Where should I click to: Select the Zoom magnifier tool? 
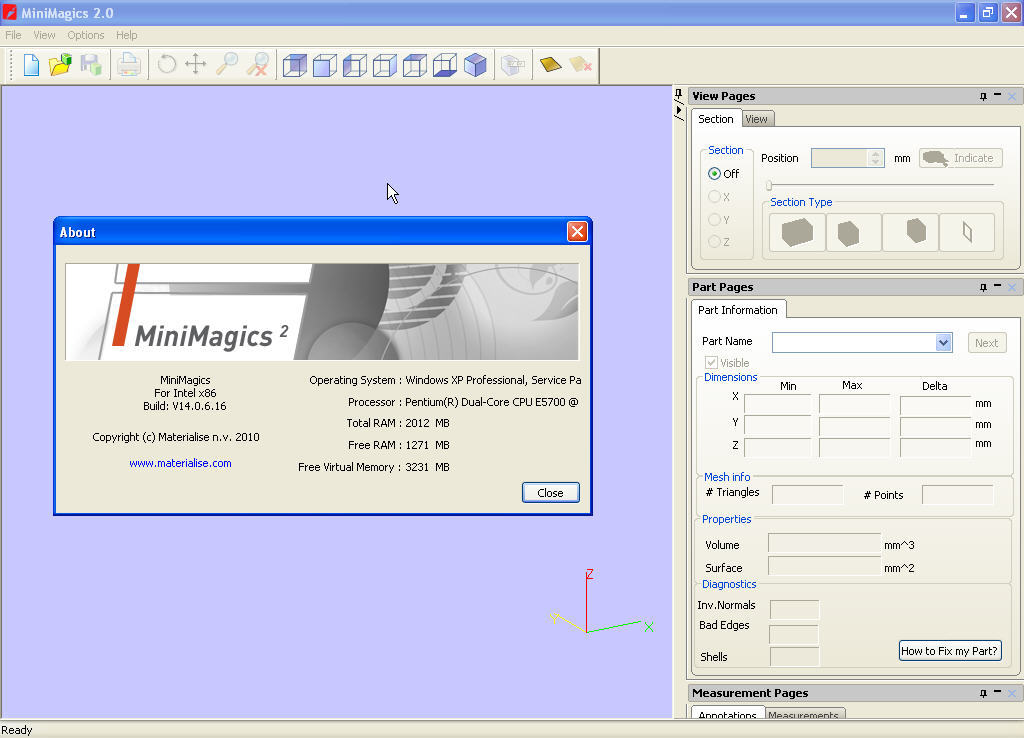(x=227, y=64)
